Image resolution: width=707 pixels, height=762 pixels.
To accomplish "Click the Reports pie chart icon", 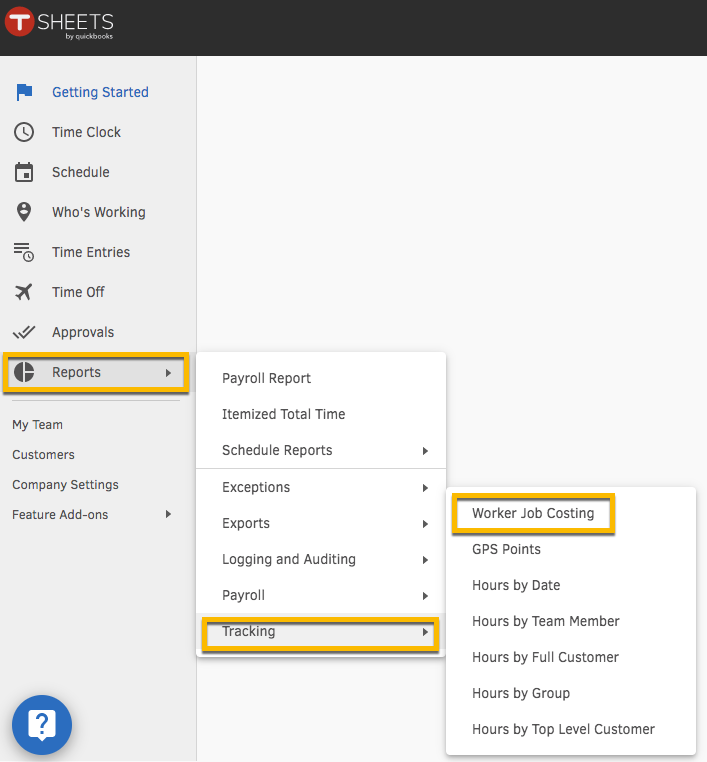I will pyautogui.click(x=24, y=372).
